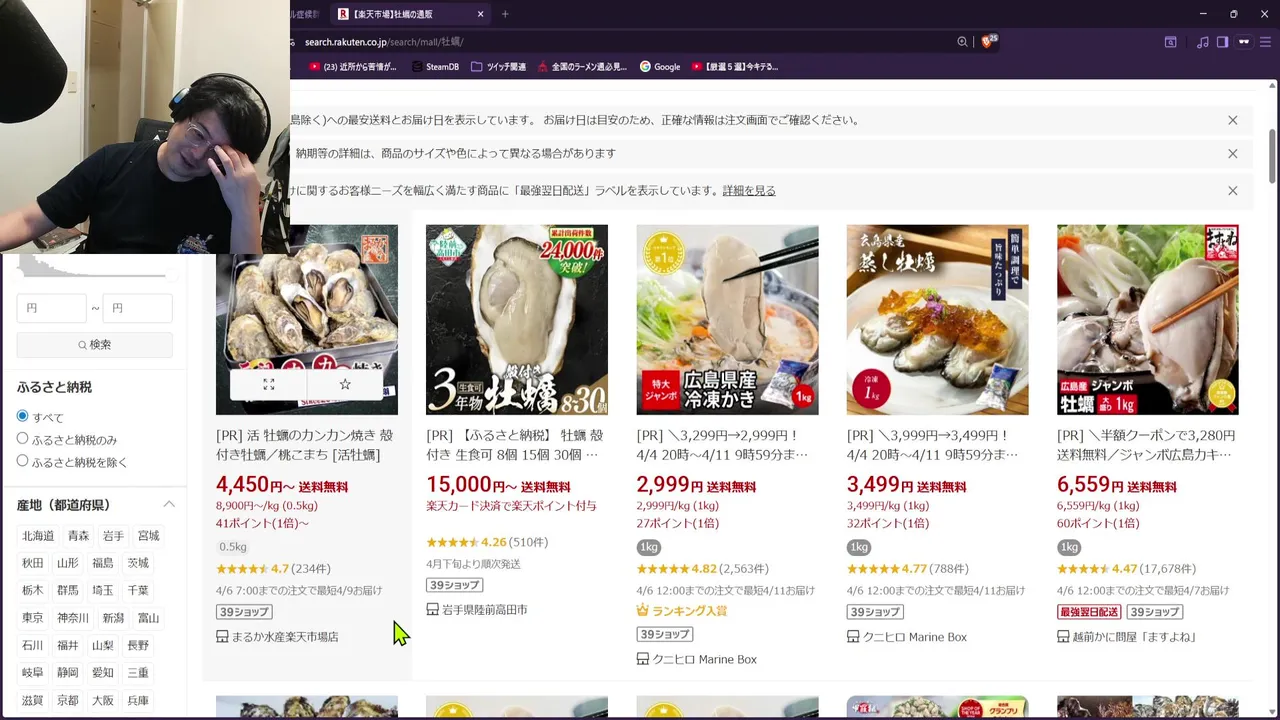
Task: Favorite the カンカン焼き item with star icon
Action: pos(345,385)
